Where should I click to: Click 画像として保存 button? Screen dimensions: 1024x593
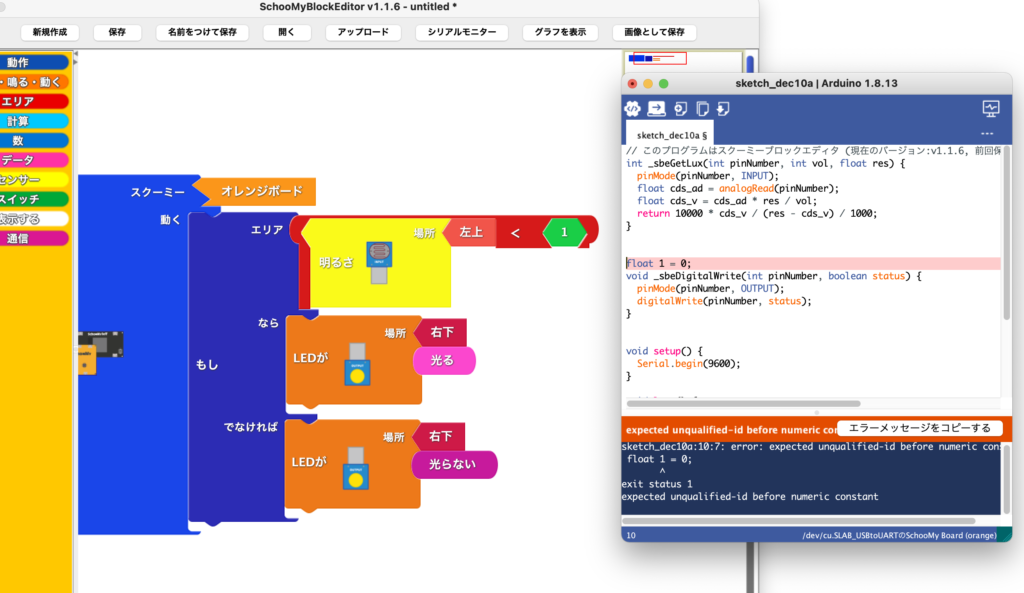(x=654, y=32)
